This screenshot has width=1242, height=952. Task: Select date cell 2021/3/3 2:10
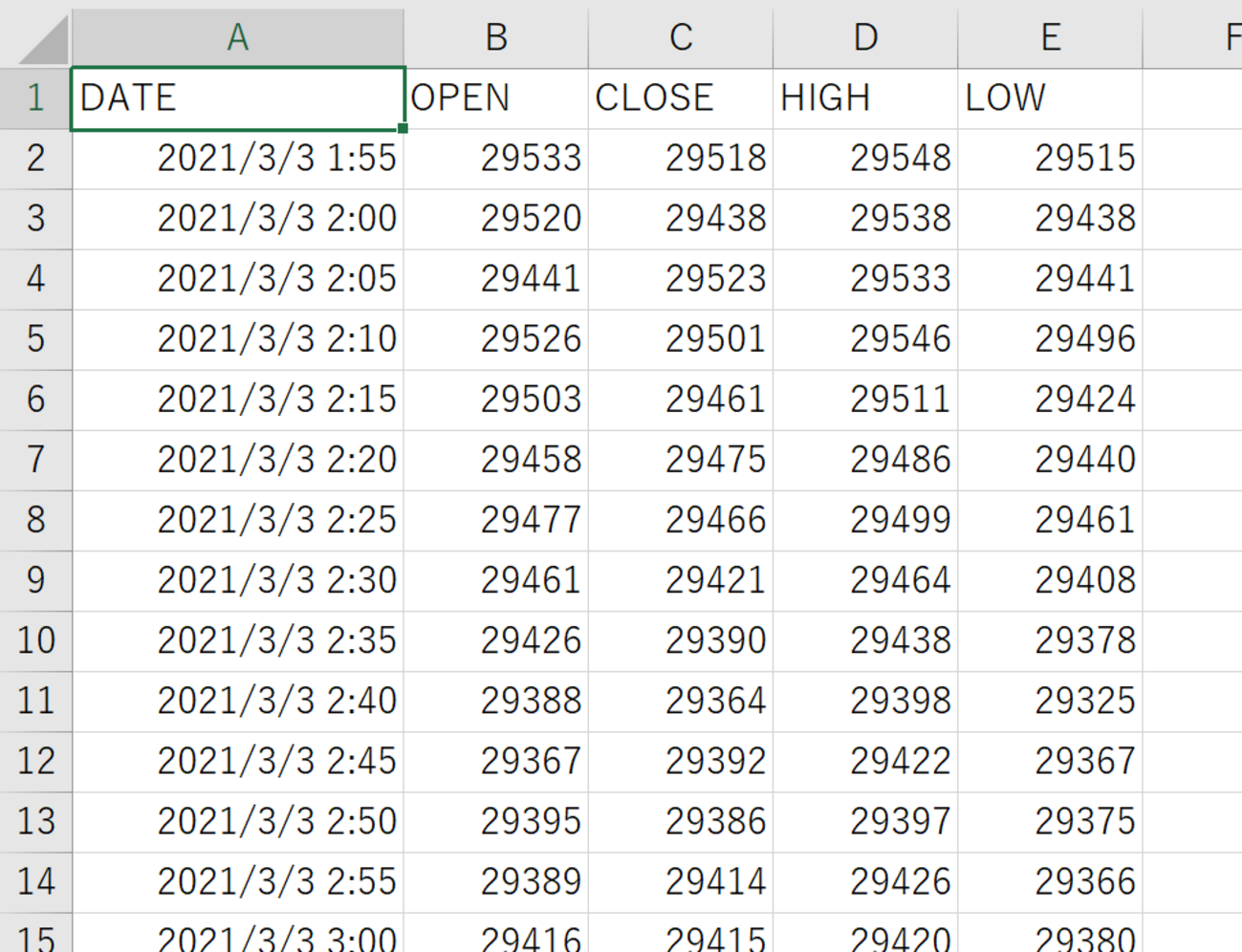238,339
